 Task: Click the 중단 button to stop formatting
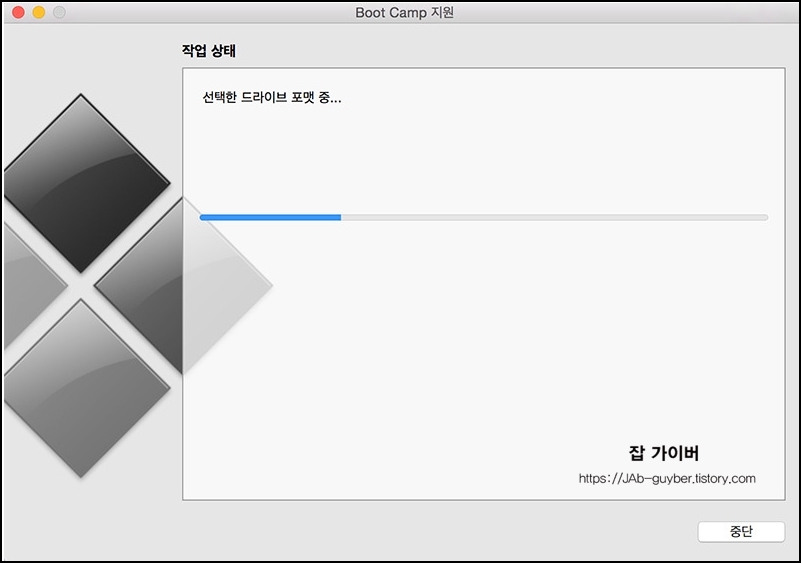click(x=741, y=531)
